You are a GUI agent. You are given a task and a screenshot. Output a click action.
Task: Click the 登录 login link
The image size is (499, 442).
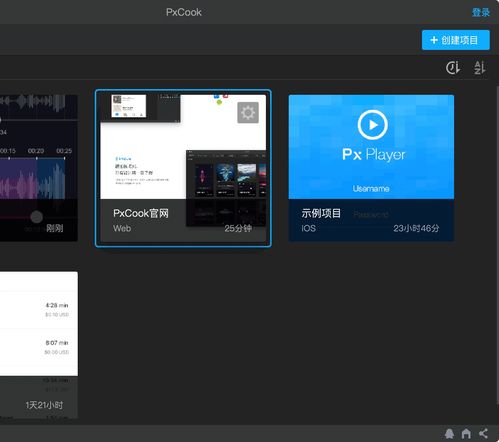[x=481, y=12]
